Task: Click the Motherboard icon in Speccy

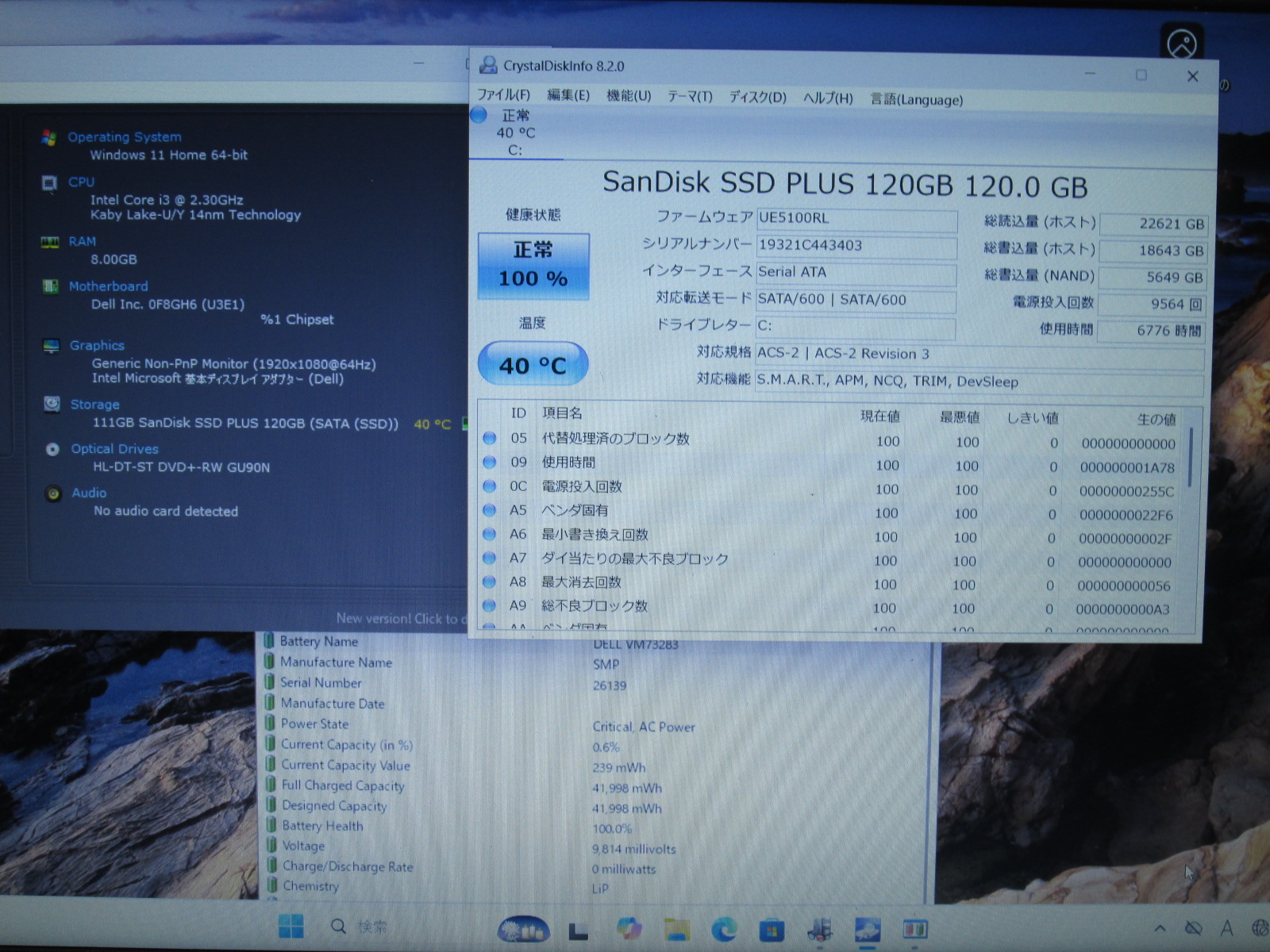Action: pos(50,286)
